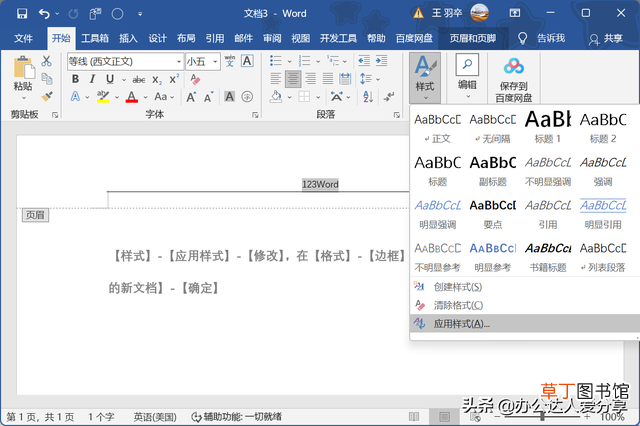The height and width of the screenshot is (426, 640).
Task: Increase the paragraph indent
Action: 381,61
